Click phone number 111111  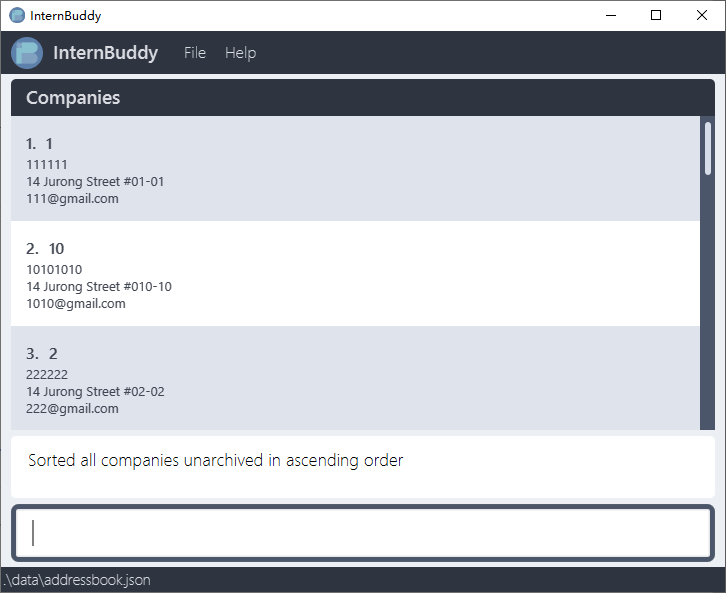(x=47, y=164)
